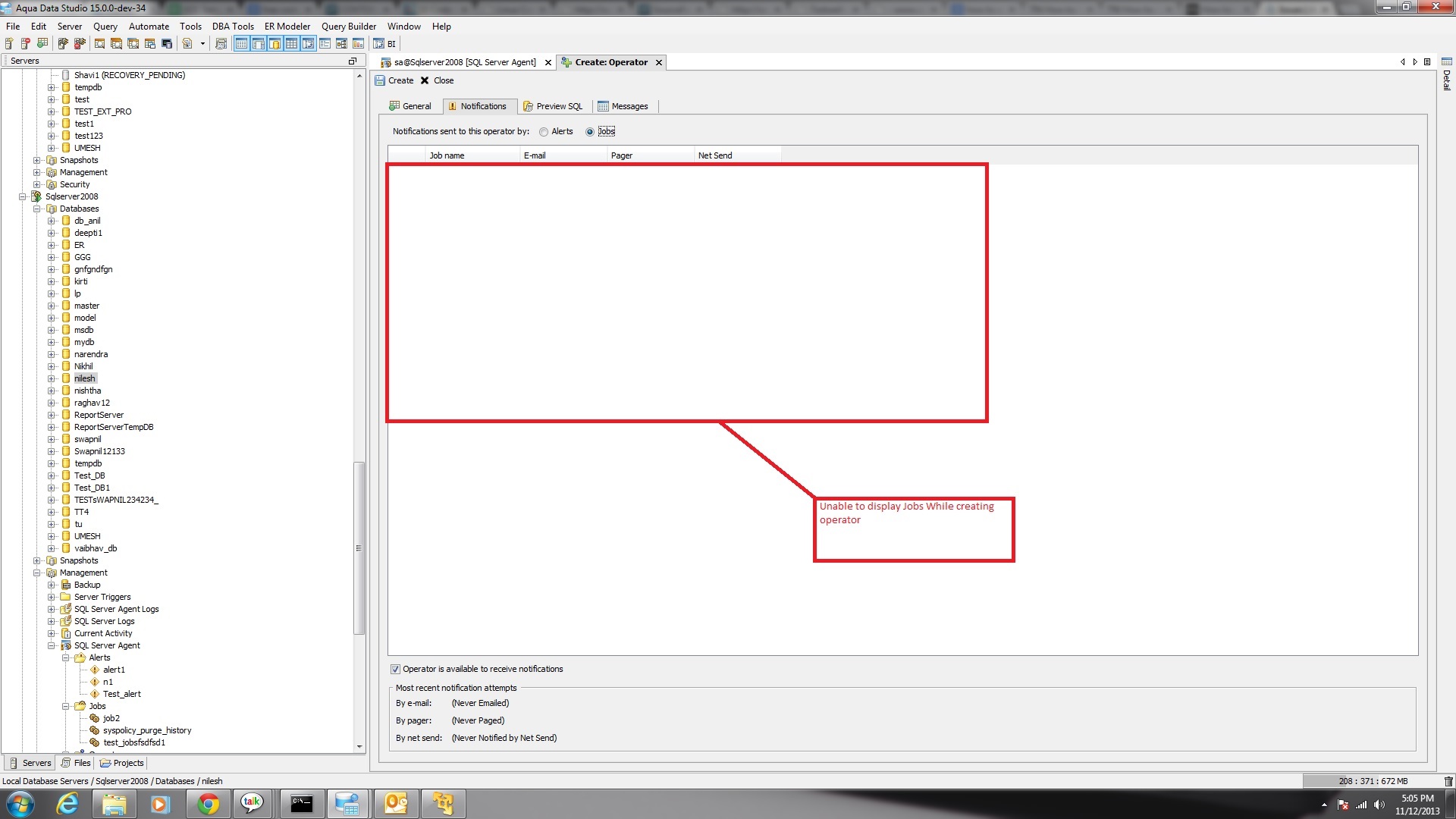The width and height of the screenshot is (1456, 819).
Task: Click the BI toolbar icon
Action: pyautogui.click(x=384, y=44)
